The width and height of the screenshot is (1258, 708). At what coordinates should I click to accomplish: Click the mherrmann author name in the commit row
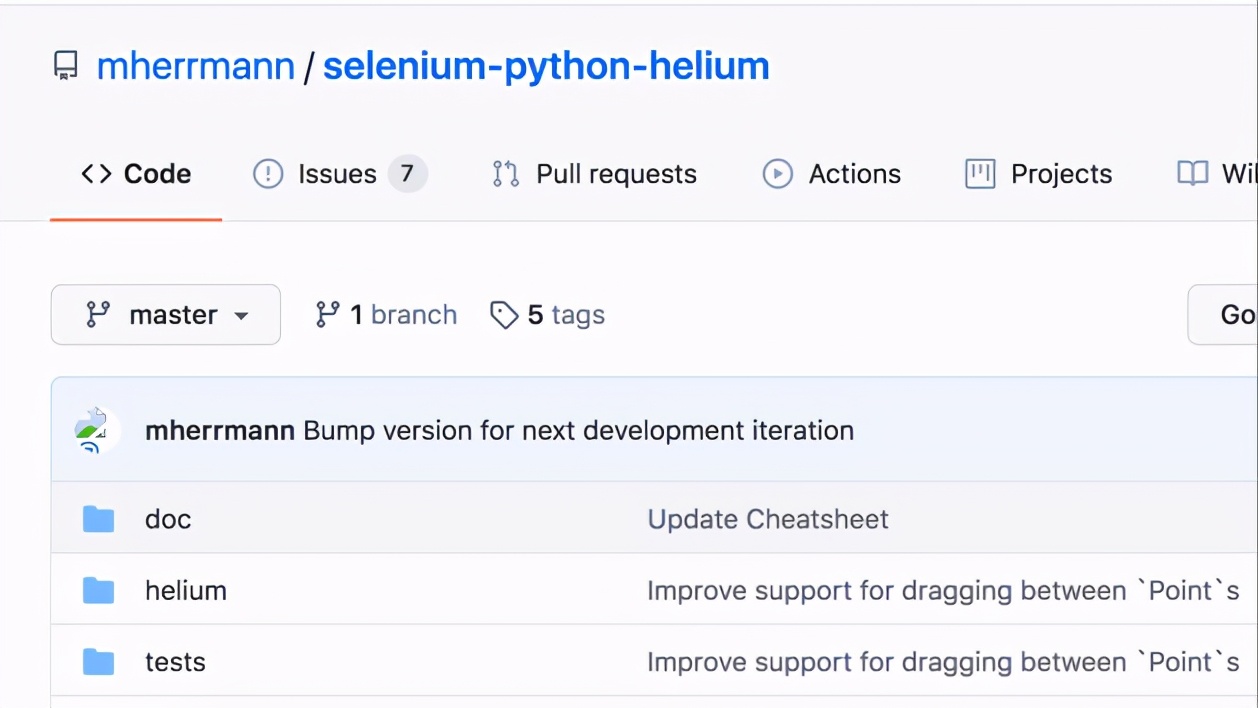pos(220,431)
